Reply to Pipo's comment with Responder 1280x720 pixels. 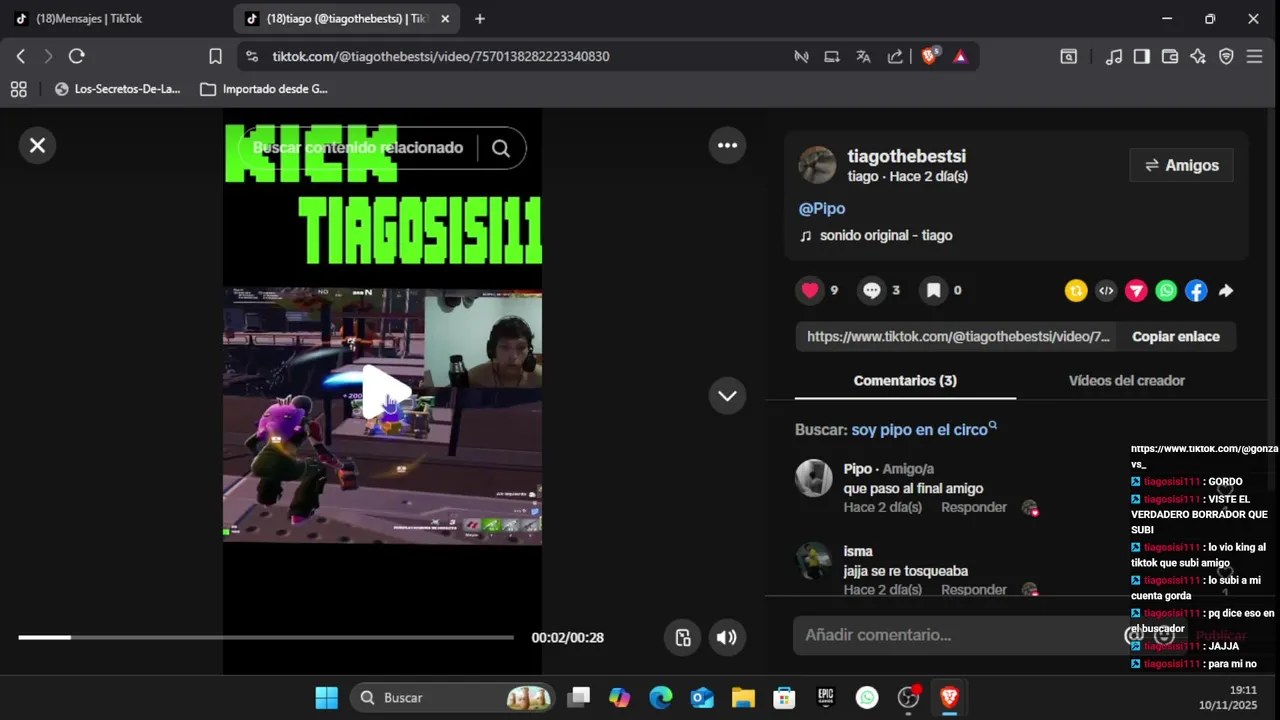974,508
